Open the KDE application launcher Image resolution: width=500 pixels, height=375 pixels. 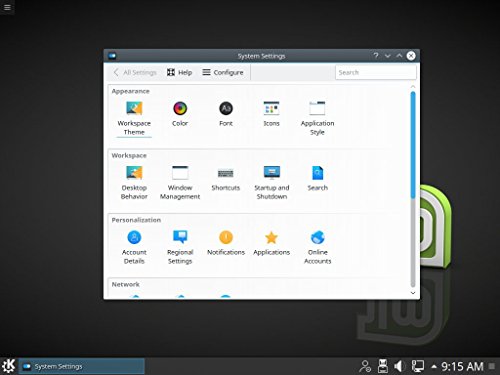8,366
